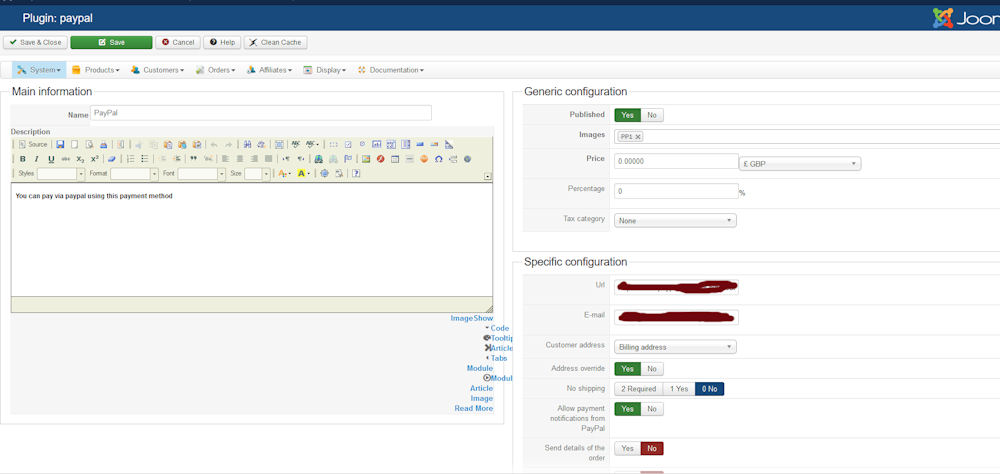This screenshot has width=1000, height=474.
Task: Open the editor Size dropdown
Action: click(x=258, y=174)
